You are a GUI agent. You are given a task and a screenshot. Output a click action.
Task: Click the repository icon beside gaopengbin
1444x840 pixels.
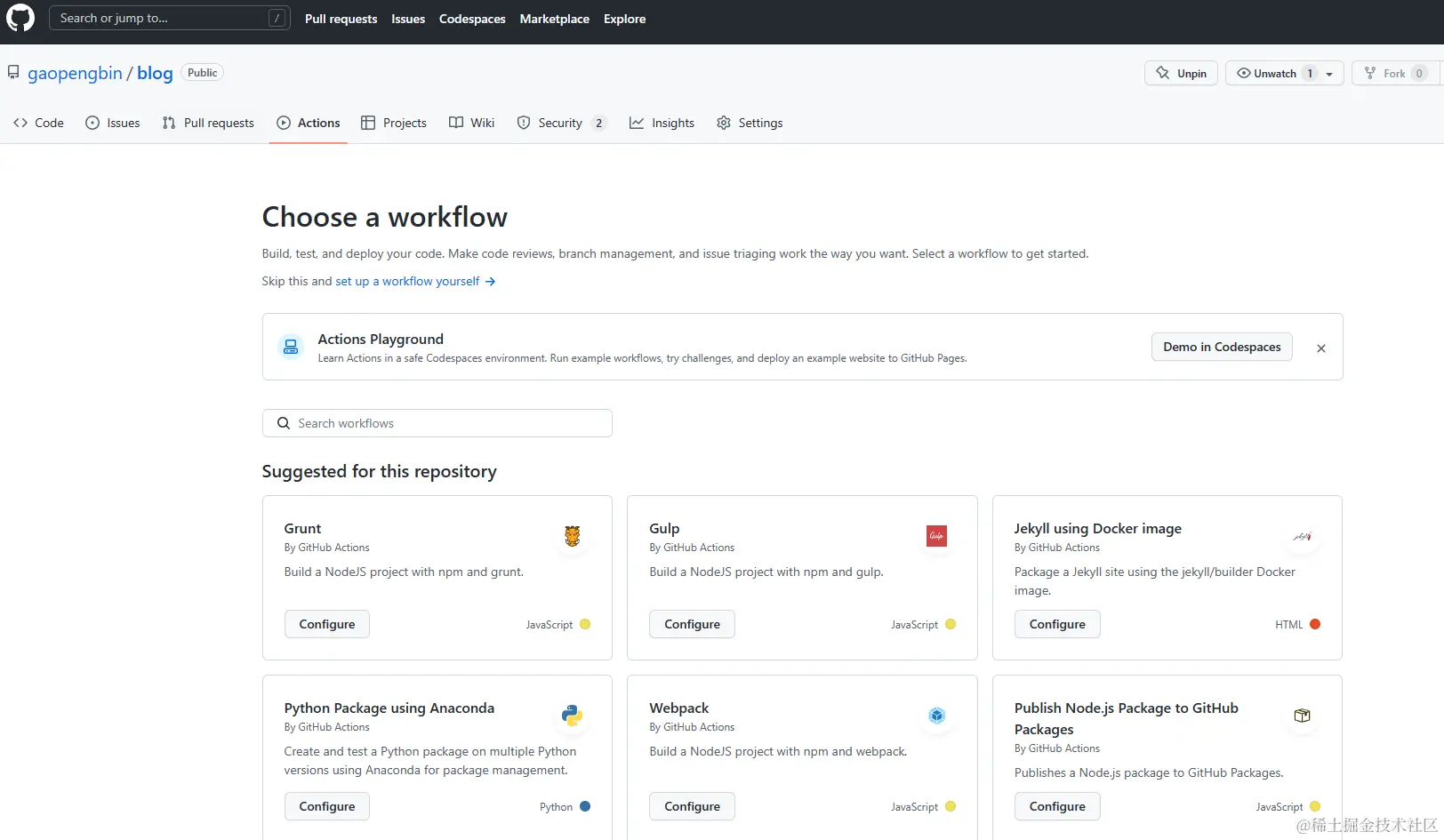click(x=13, y=72)
